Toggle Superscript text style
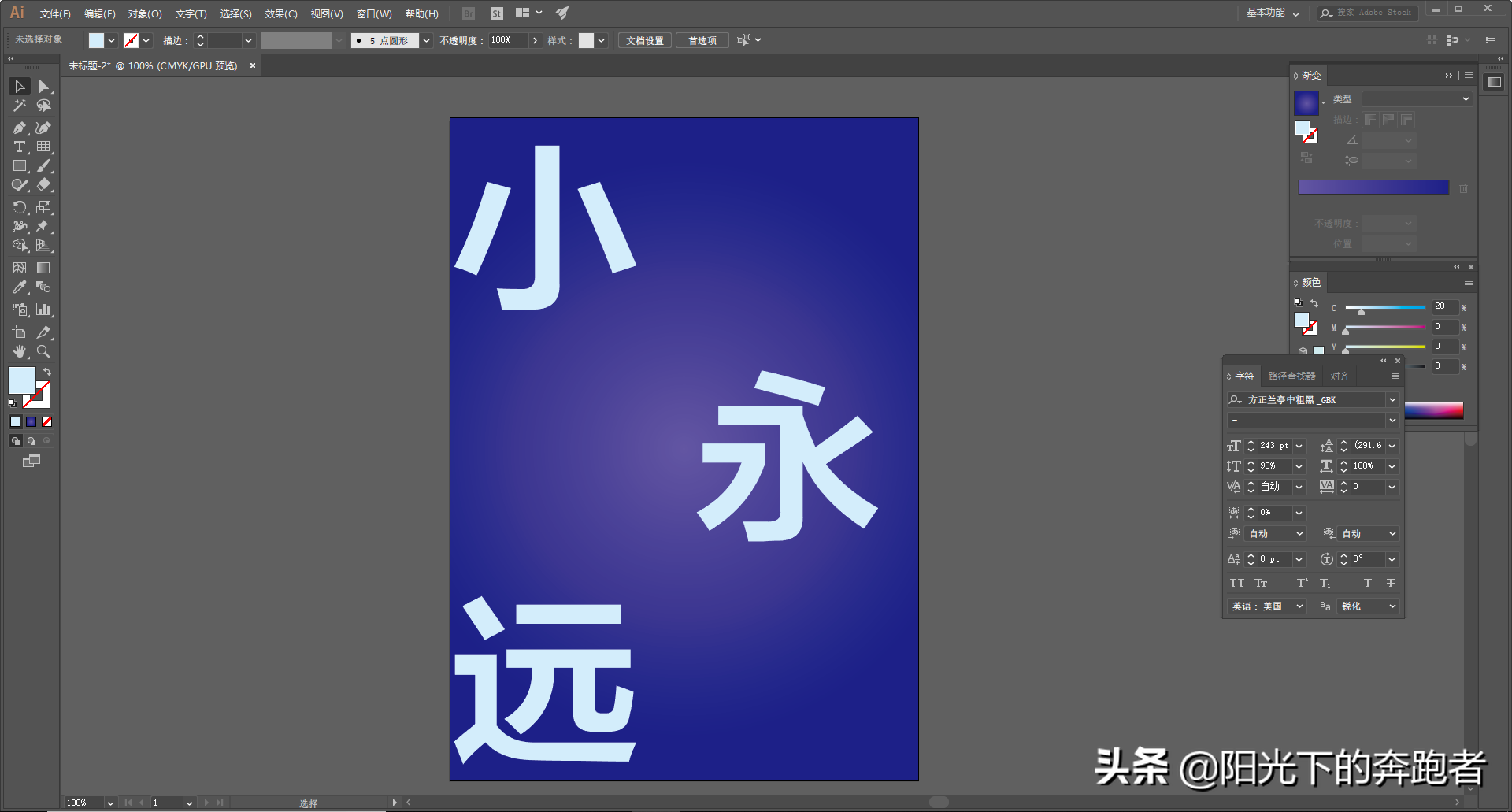 [x=1303, y=584]
